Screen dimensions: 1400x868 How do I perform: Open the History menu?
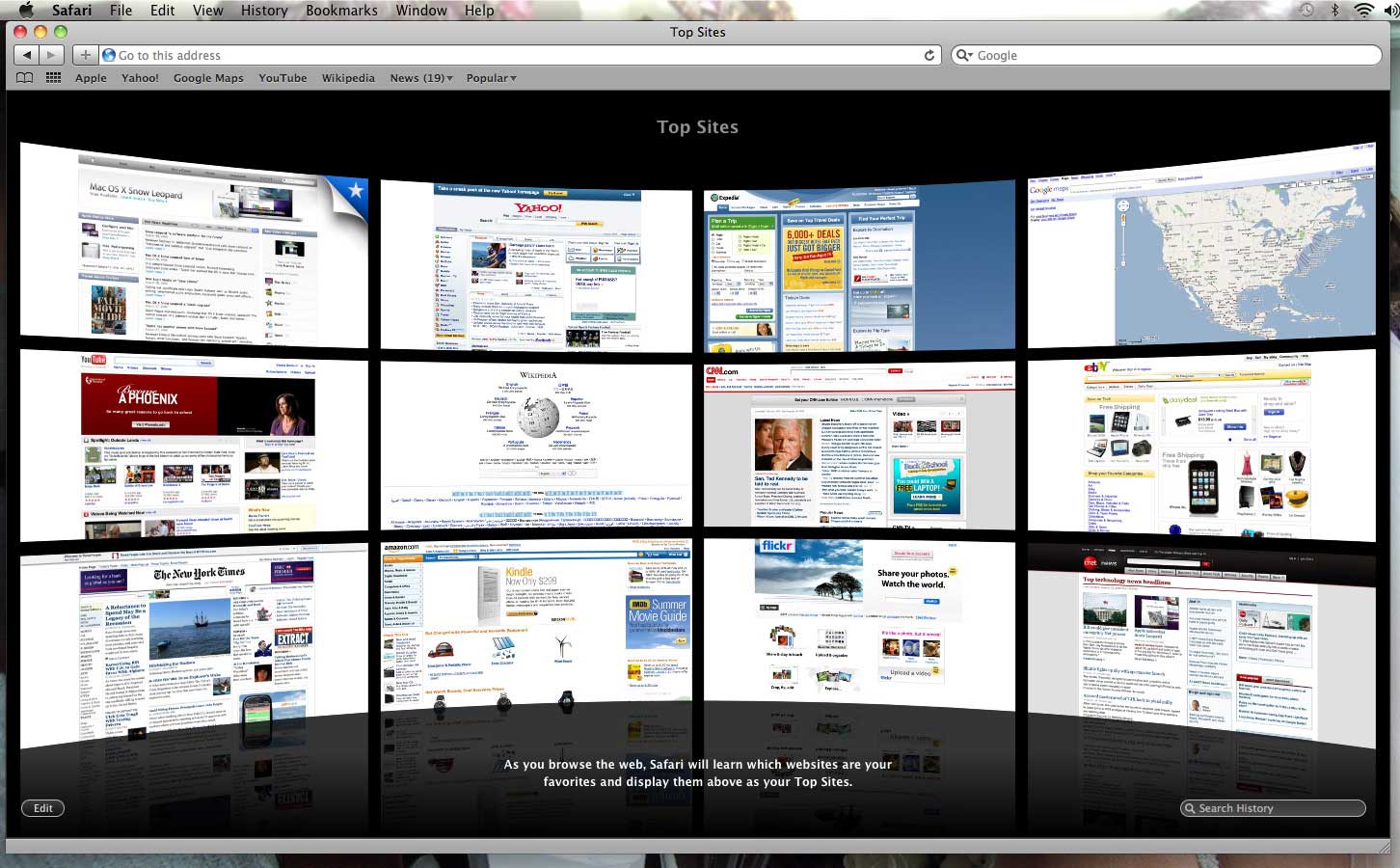(264, 10)
